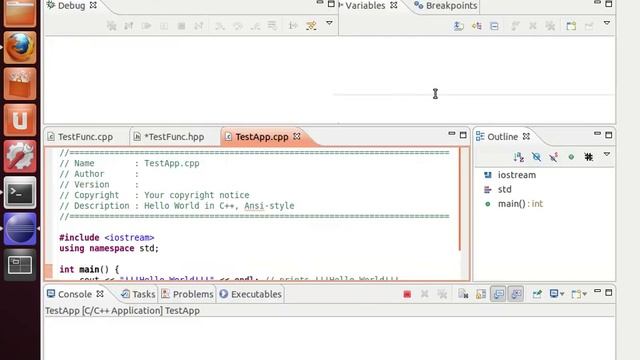
Task: Toggle Hide Static Members in Outline toolbar
Action: (x=553, y=157)
